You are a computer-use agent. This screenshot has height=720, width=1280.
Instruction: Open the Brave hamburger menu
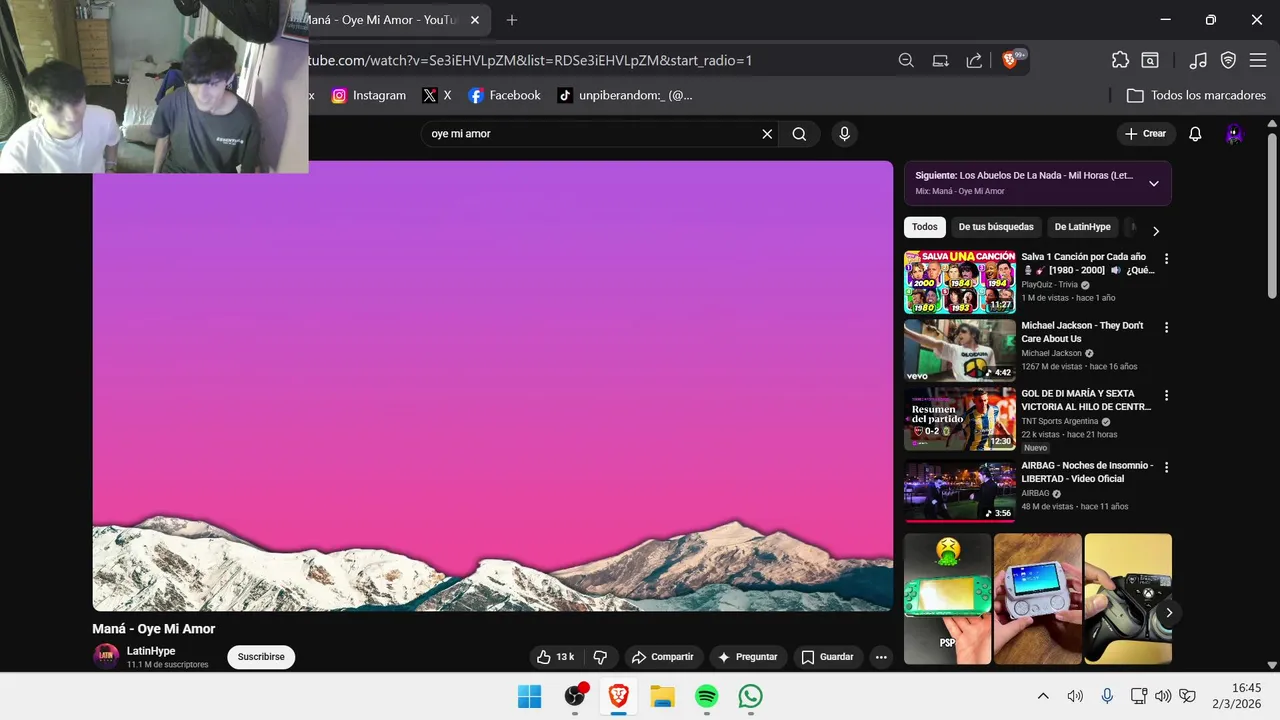pos(1258,60)
